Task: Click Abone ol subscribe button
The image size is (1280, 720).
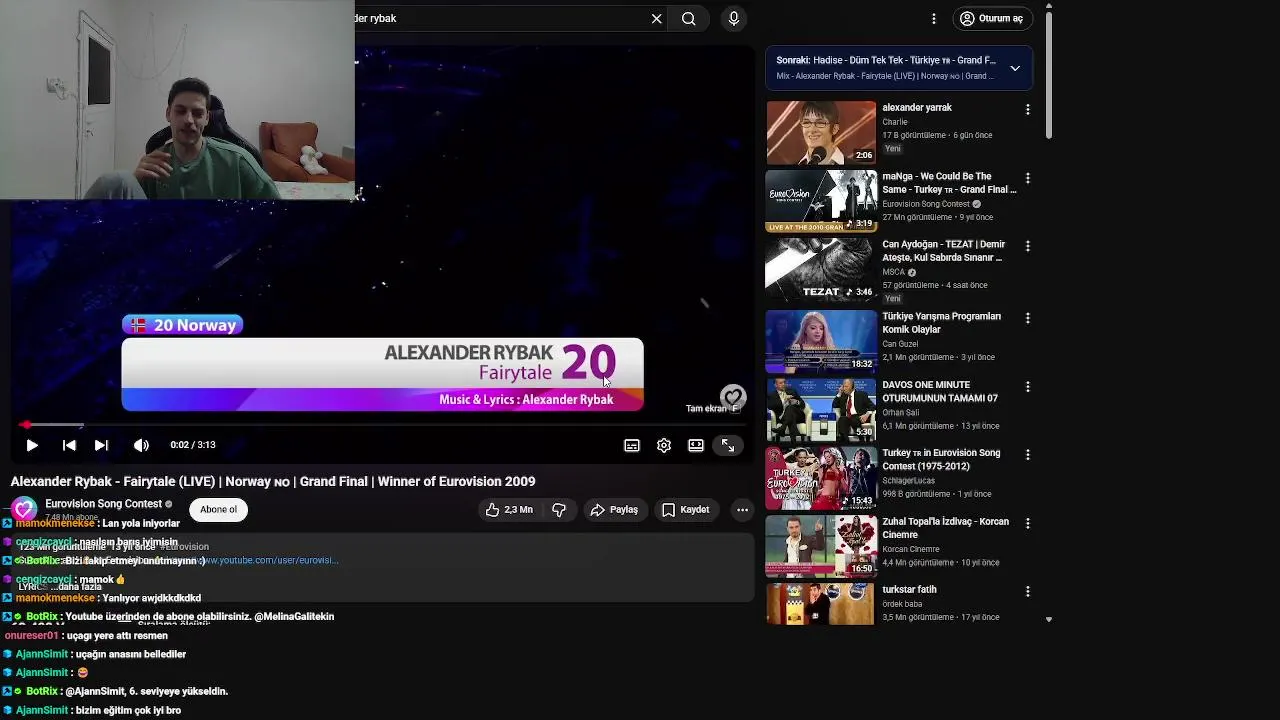Action: pyautogui.click(x=218, y=509)
